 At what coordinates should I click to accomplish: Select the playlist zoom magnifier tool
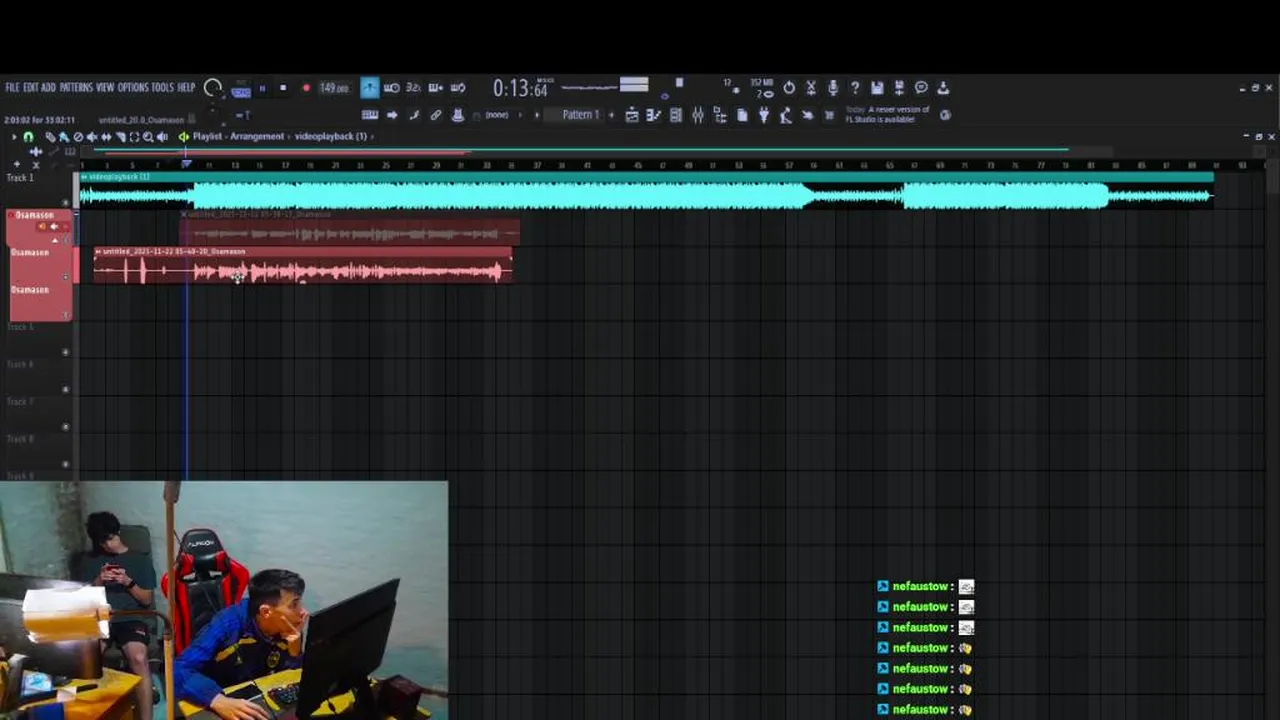tap(148, 137)
